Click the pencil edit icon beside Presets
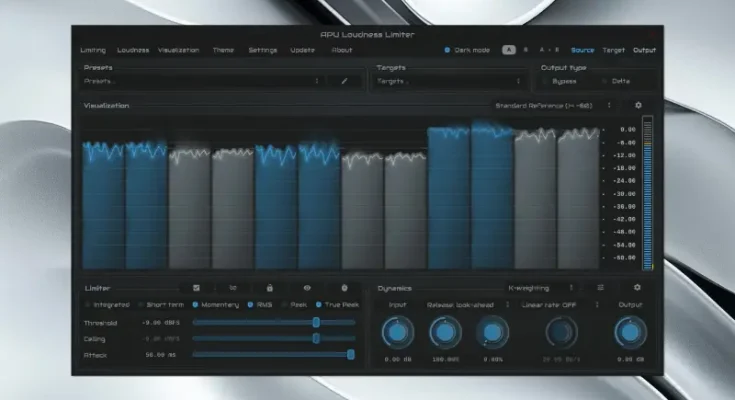 coord(345,81)
